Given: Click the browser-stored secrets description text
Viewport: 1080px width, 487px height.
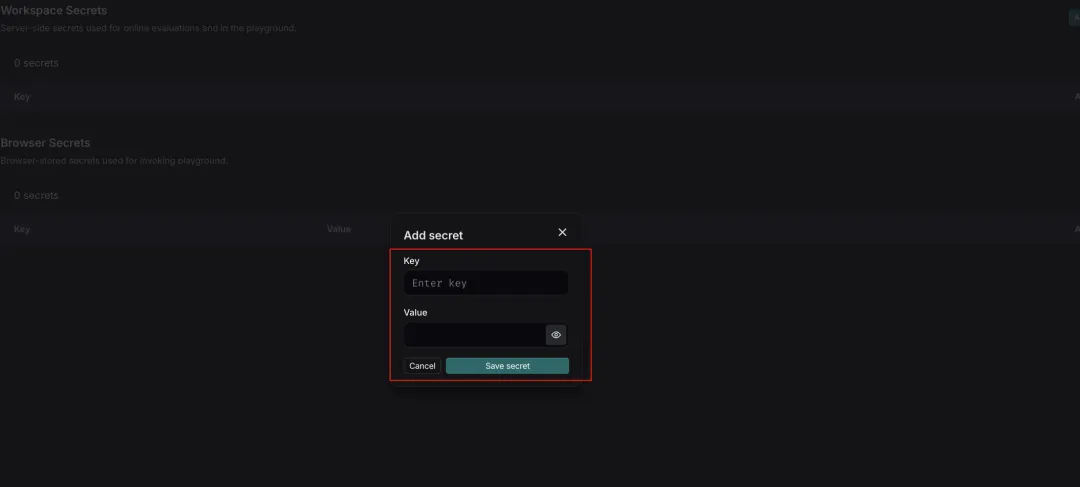Looking at the screenshot, I should [x=114, y=160].
